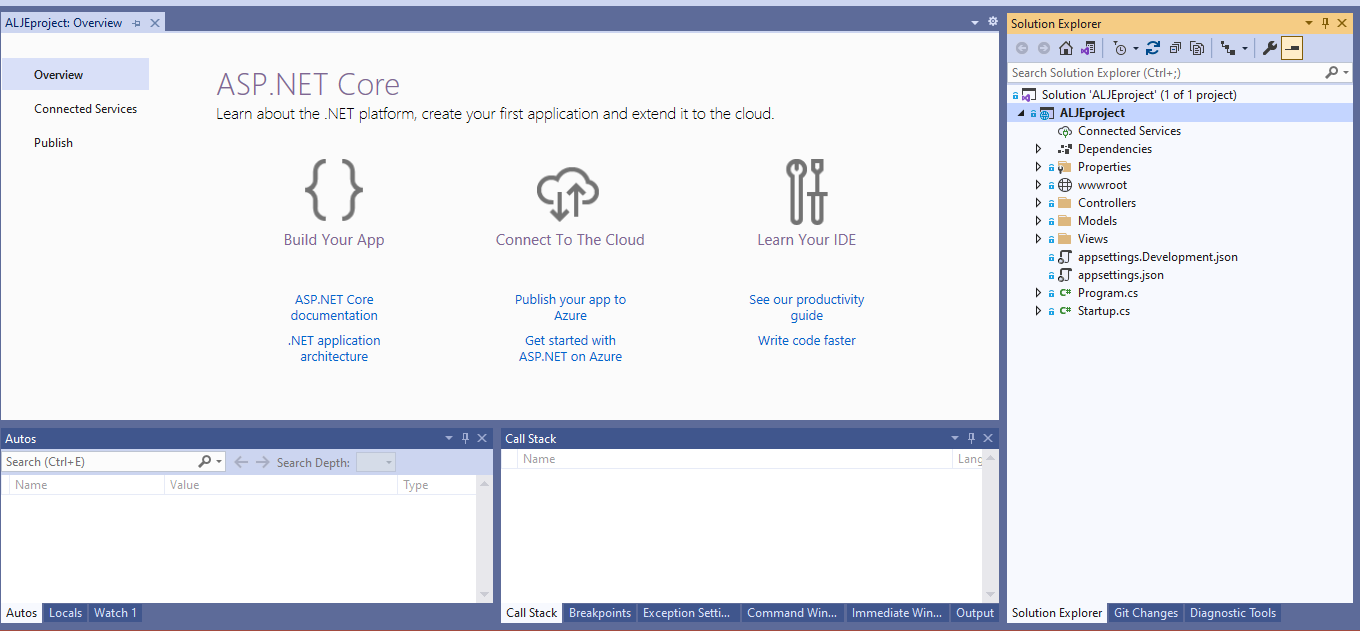Select Publish in the left navigation
Image resolution: width=1360 pixels, height=631 pixels.
[53, 143]
